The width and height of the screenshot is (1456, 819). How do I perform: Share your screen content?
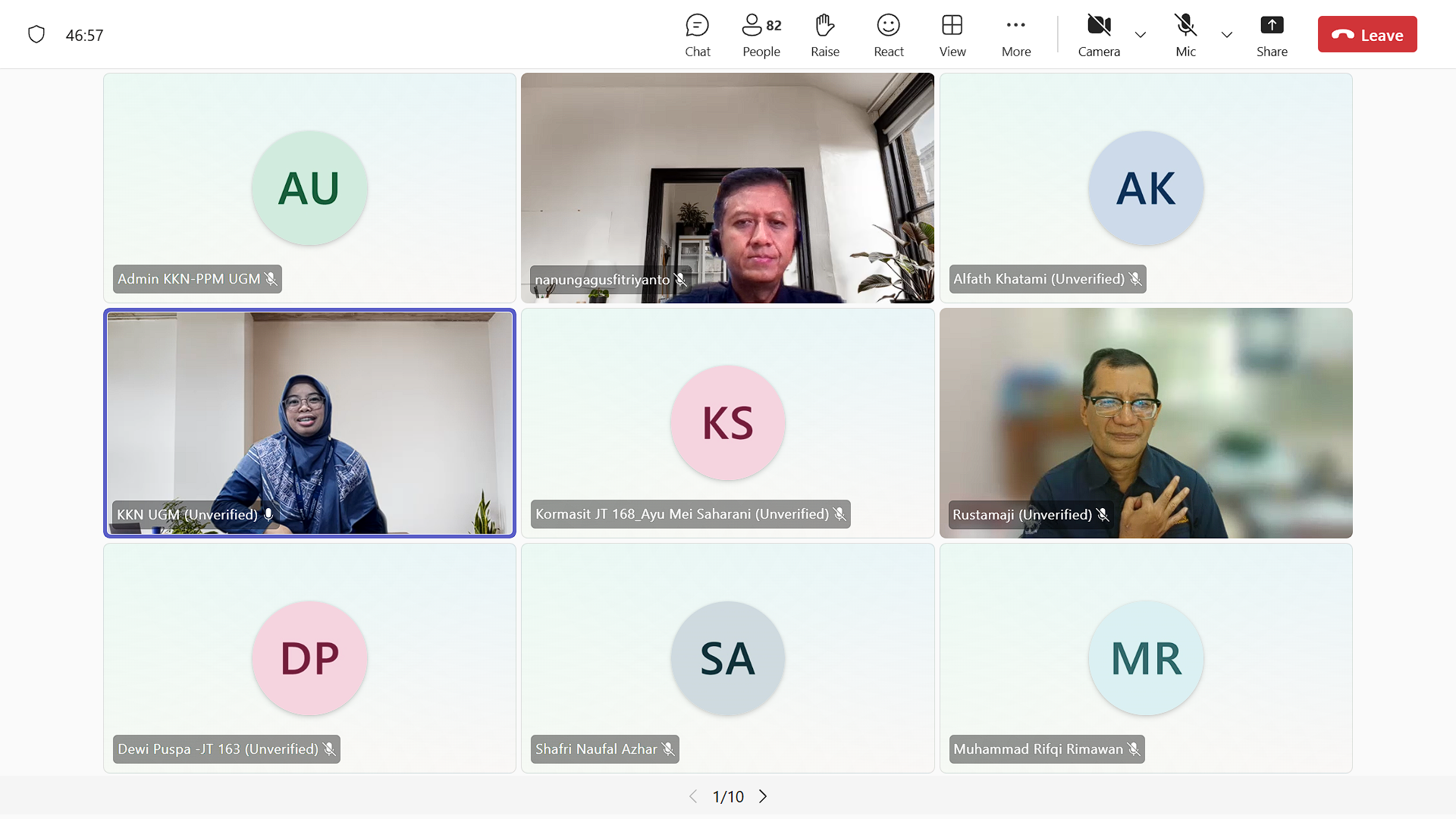(x=1271, y=35)
